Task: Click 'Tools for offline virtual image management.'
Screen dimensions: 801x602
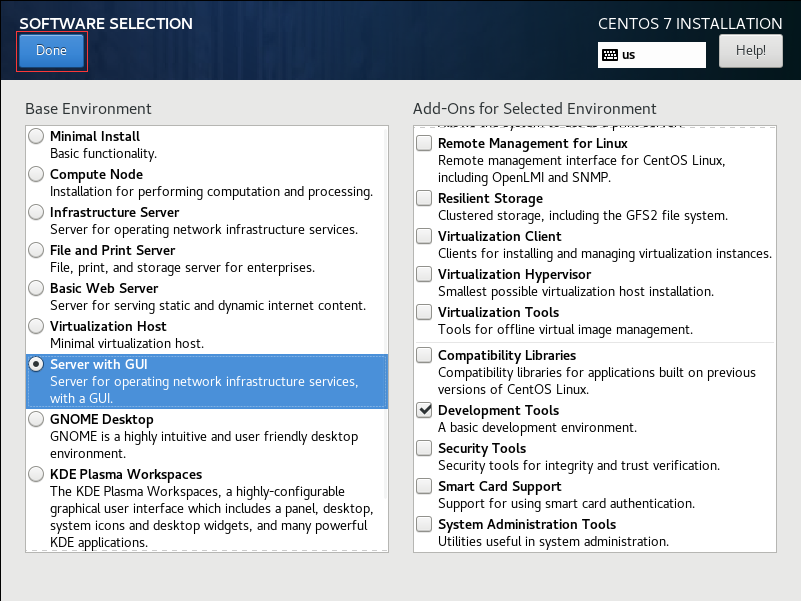Action: click(x=566, y=330)
